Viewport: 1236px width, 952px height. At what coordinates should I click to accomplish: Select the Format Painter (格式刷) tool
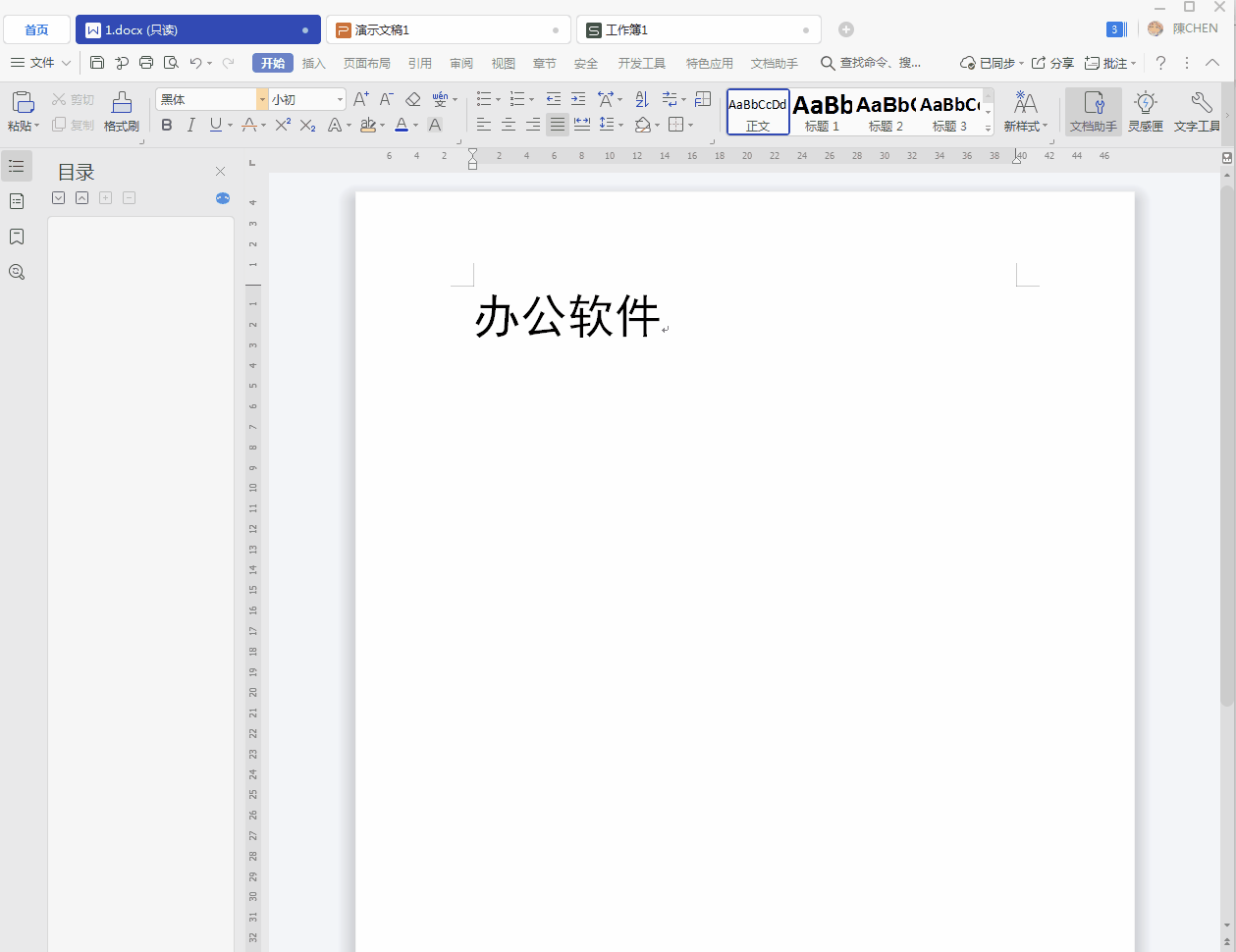click(122, 111)
